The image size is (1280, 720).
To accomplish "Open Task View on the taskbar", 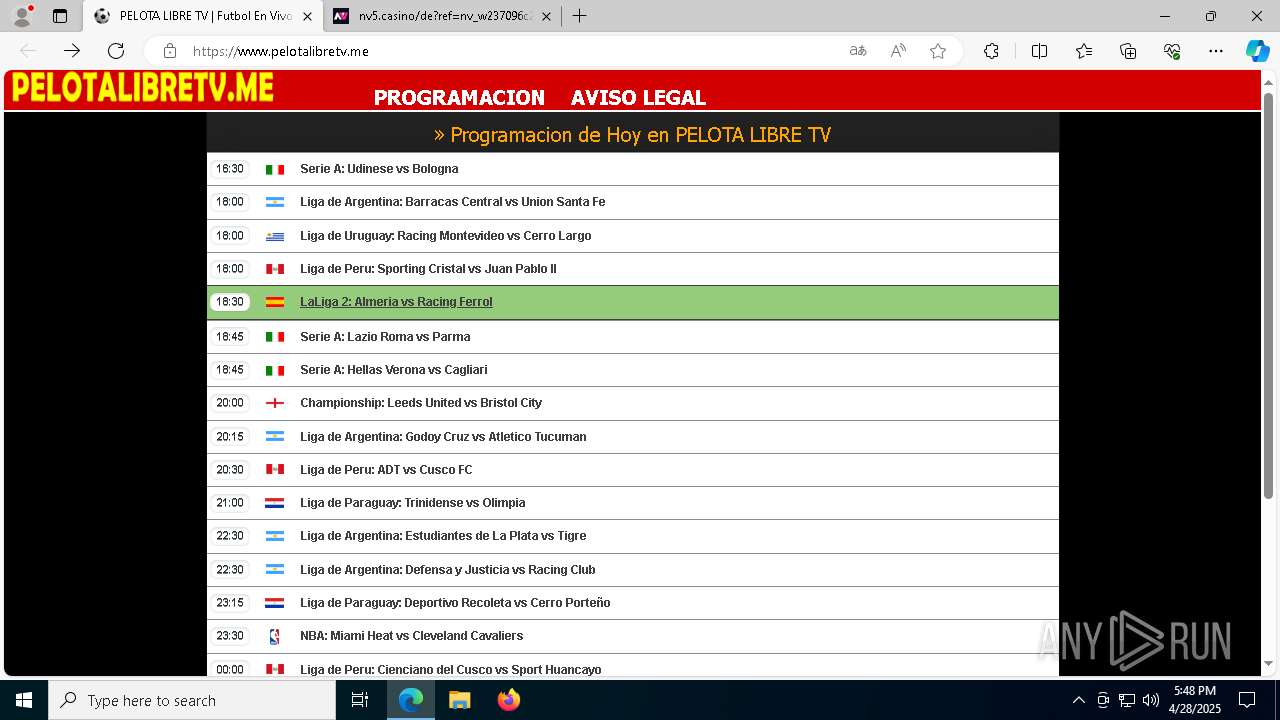I will [x=360, y=700].
